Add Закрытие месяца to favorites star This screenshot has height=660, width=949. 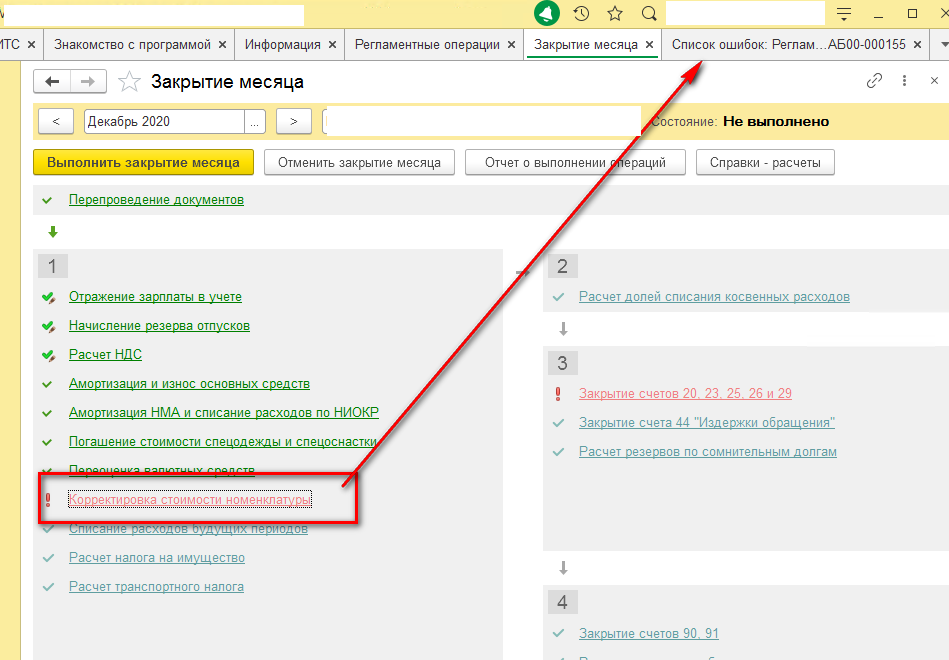(x=129, y=82)
